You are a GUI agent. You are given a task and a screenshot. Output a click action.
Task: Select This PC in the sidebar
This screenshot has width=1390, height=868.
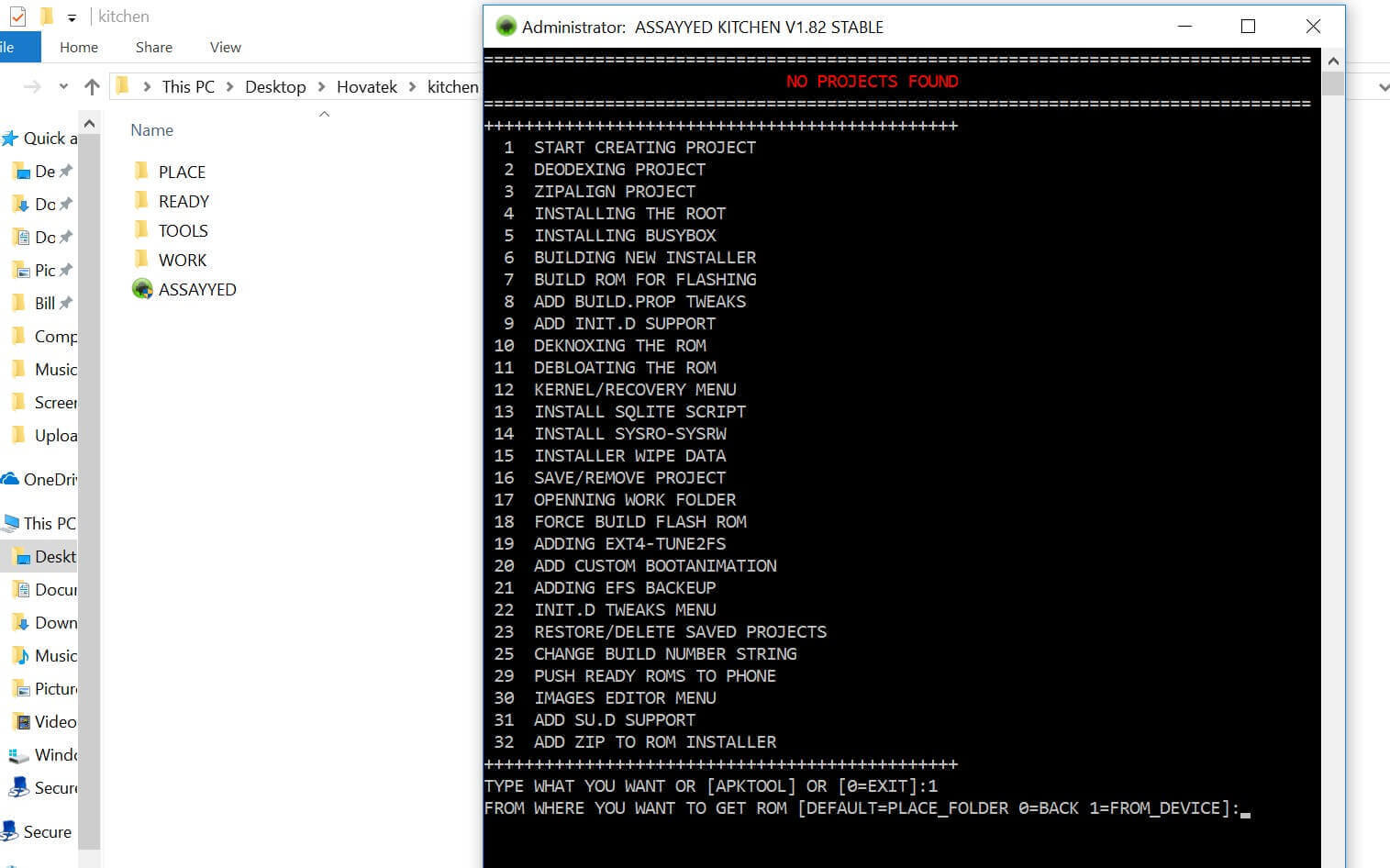tap(46, 523)
